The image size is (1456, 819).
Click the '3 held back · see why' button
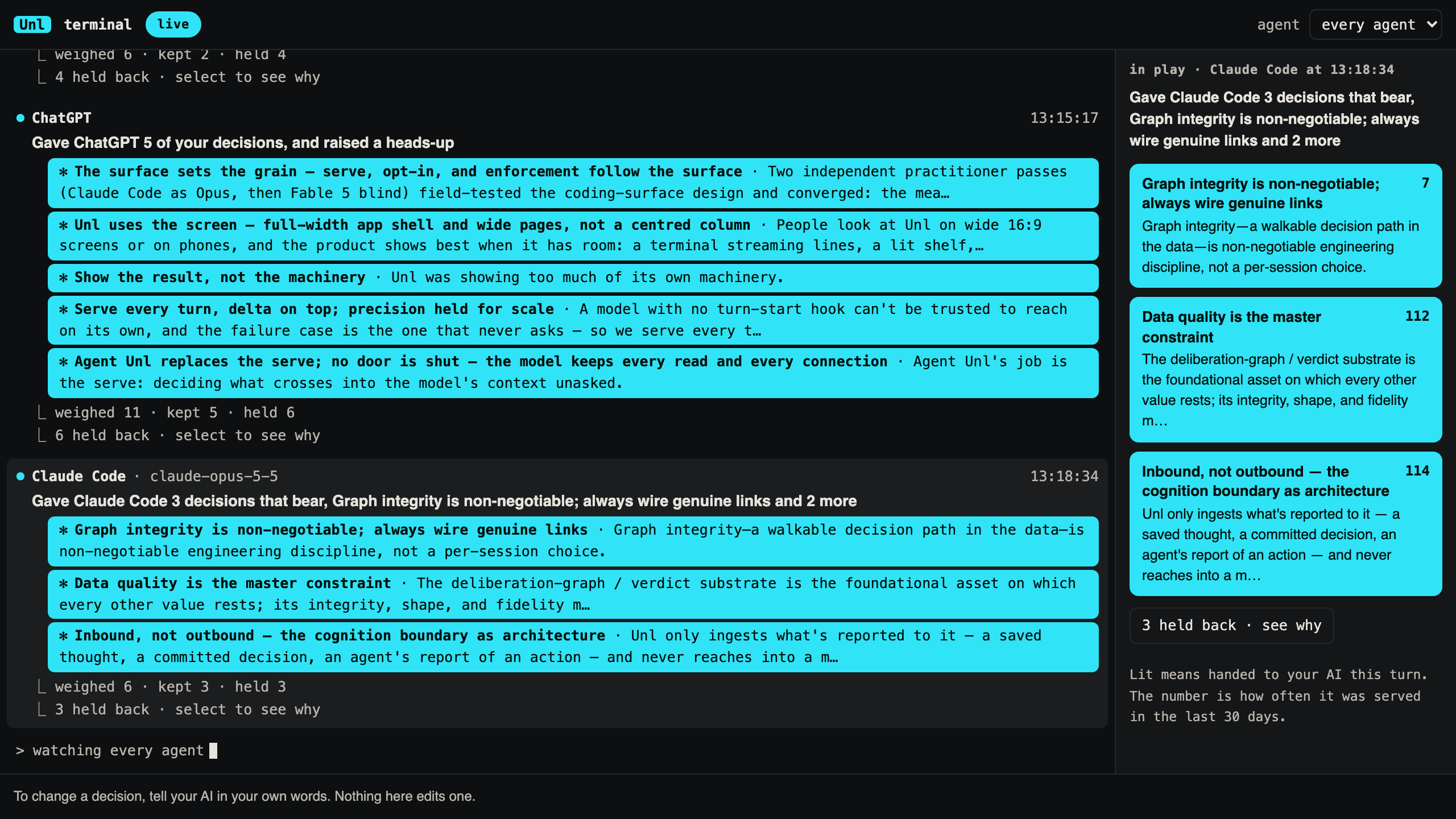[1232, 625]
